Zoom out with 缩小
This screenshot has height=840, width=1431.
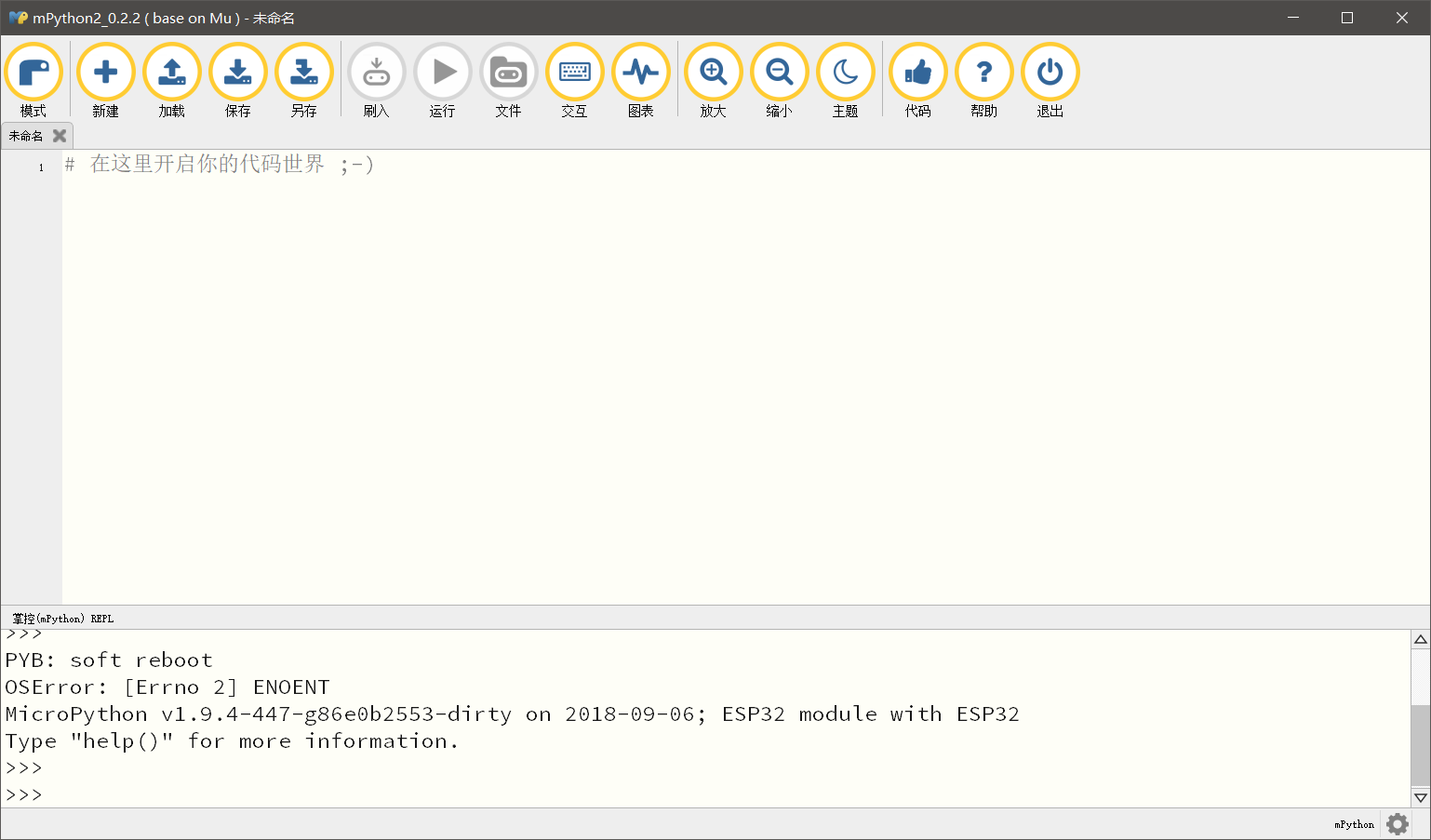pyautogui.click(x=780, y=80)
